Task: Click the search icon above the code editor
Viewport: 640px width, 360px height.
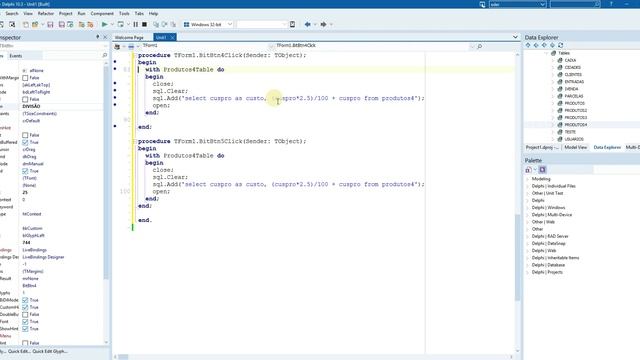Action: [x=480, y=46]
